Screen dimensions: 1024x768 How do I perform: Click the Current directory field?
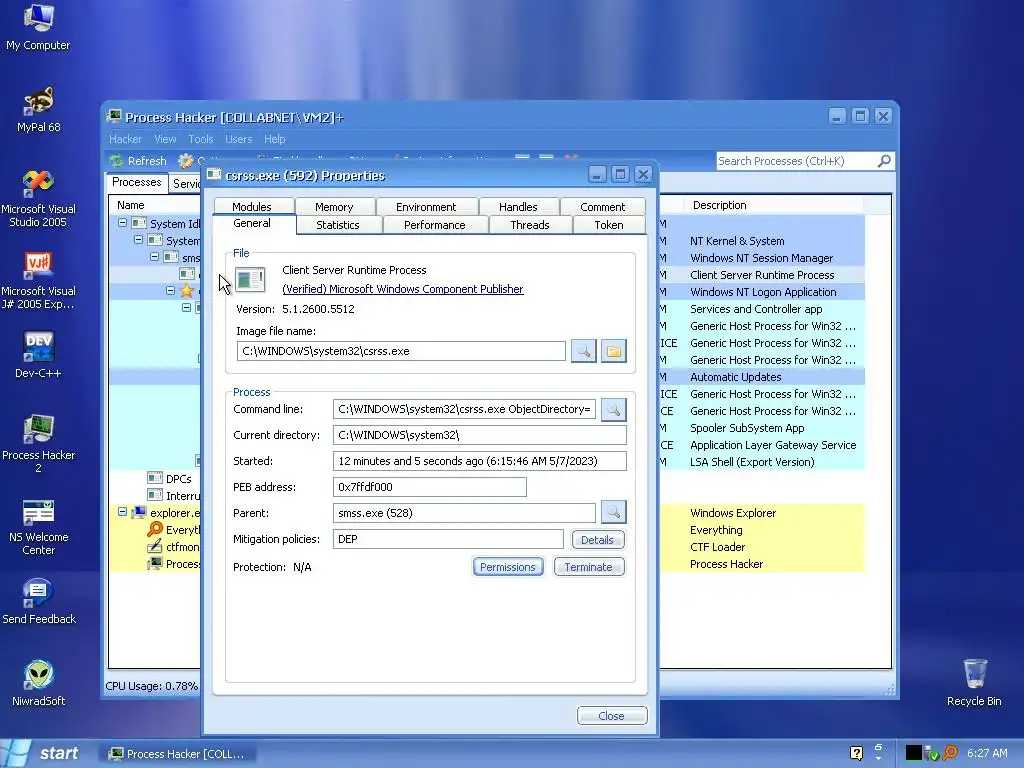[479, 435]
